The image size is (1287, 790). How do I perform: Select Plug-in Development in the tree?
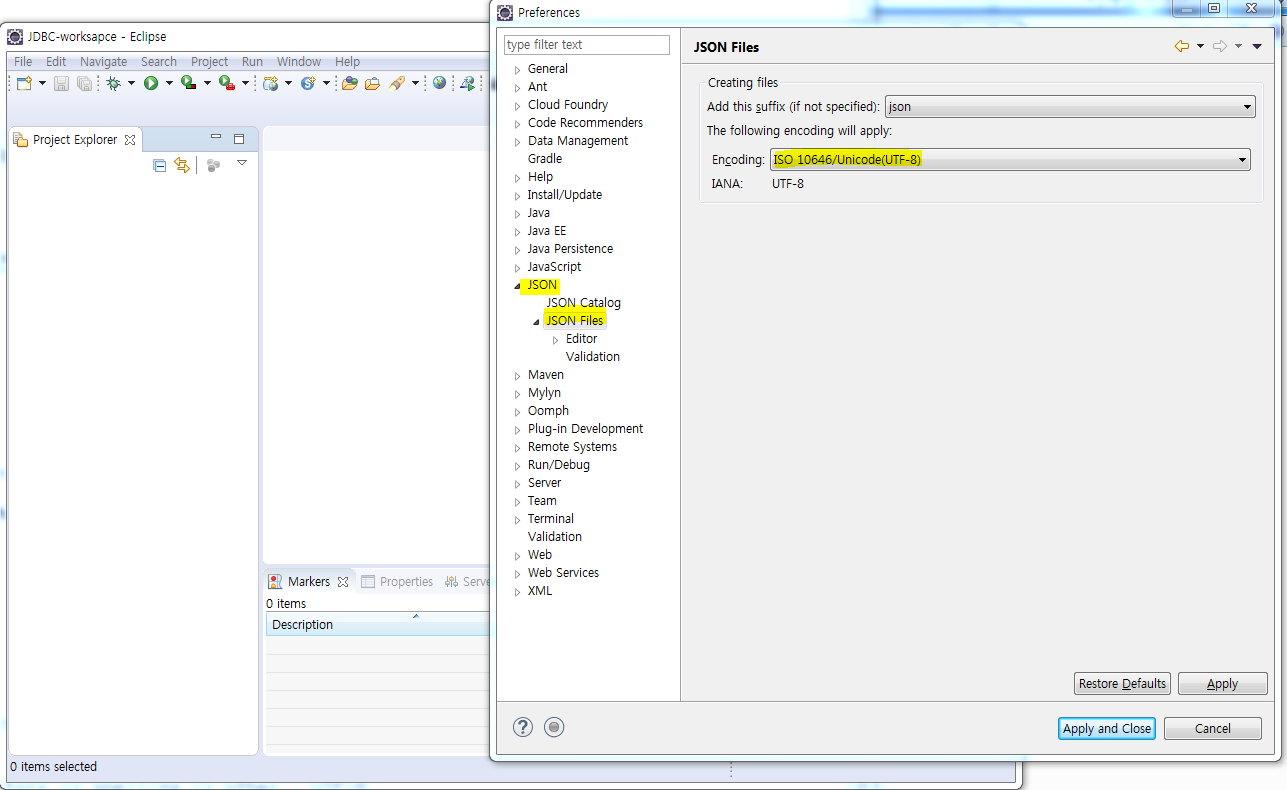click(585, 429)
